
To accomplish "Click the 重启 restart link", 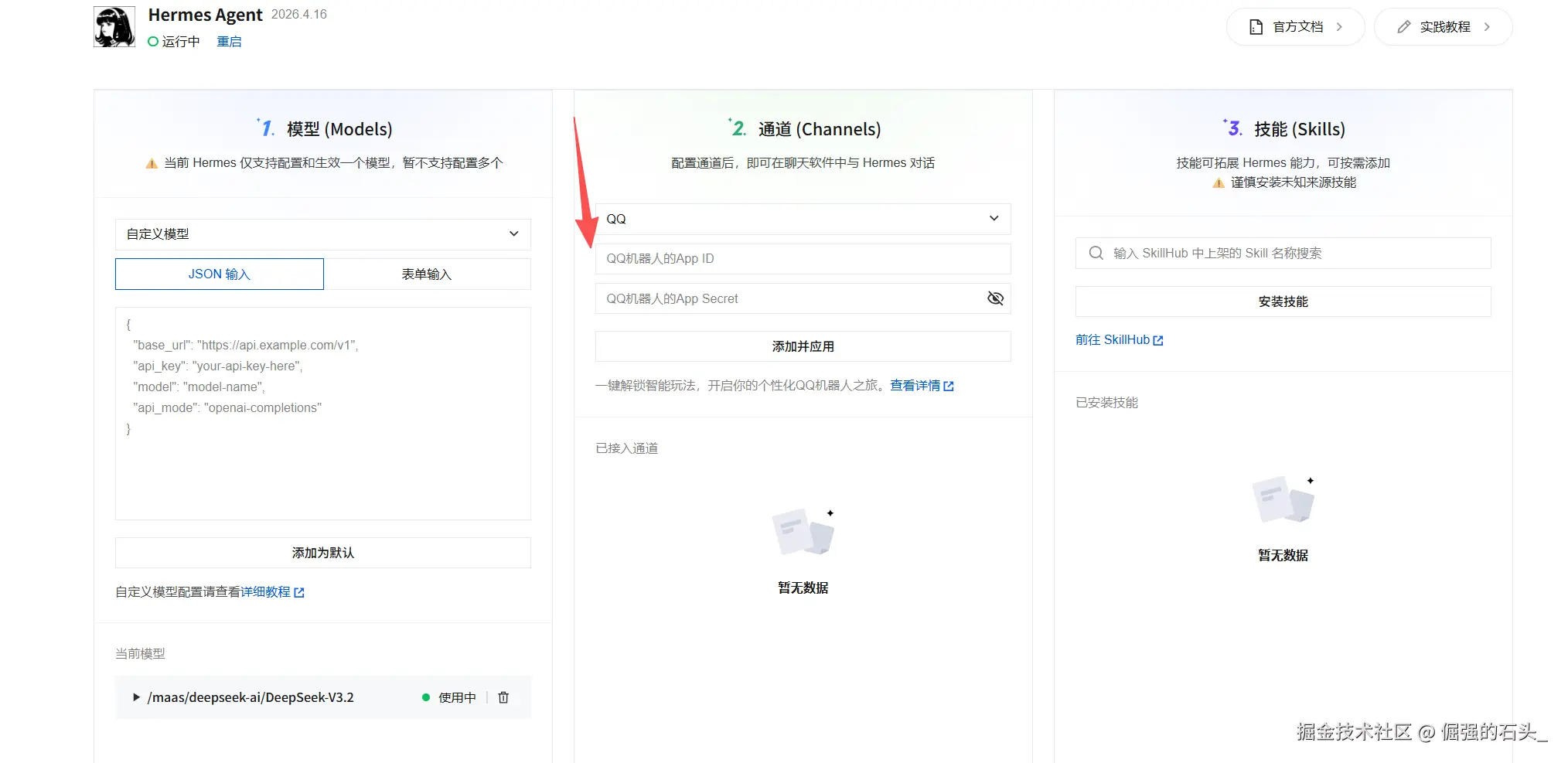I will pyautogui.click(x=229, y=42).
